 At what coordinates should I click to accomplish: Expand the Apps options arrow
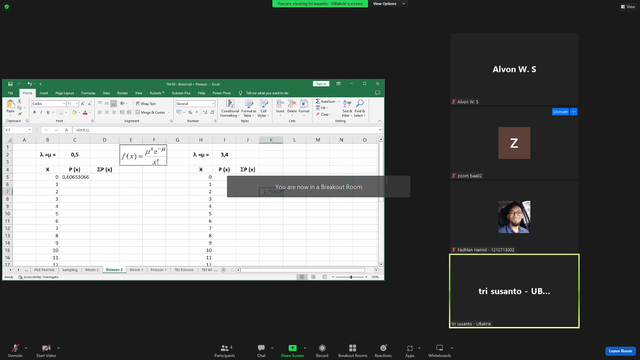(419, 348)
